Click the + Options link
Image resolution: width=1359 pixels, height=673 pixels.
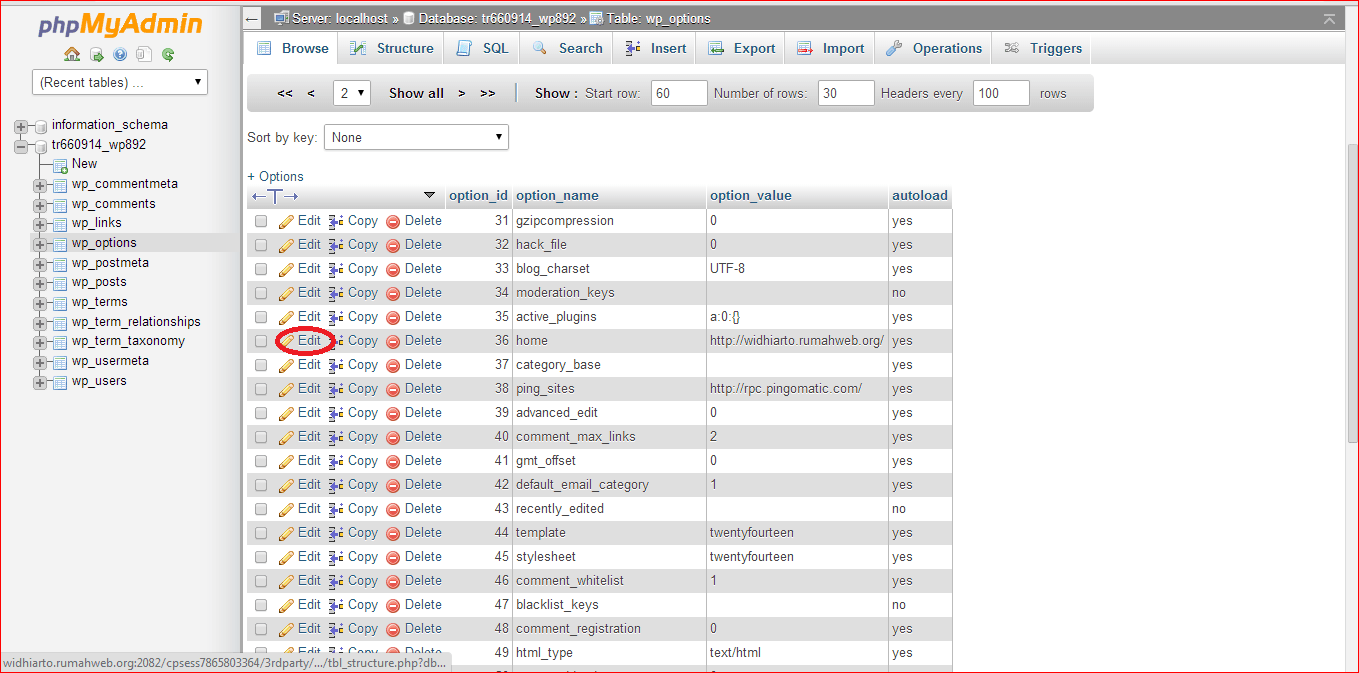coord(276,176)
